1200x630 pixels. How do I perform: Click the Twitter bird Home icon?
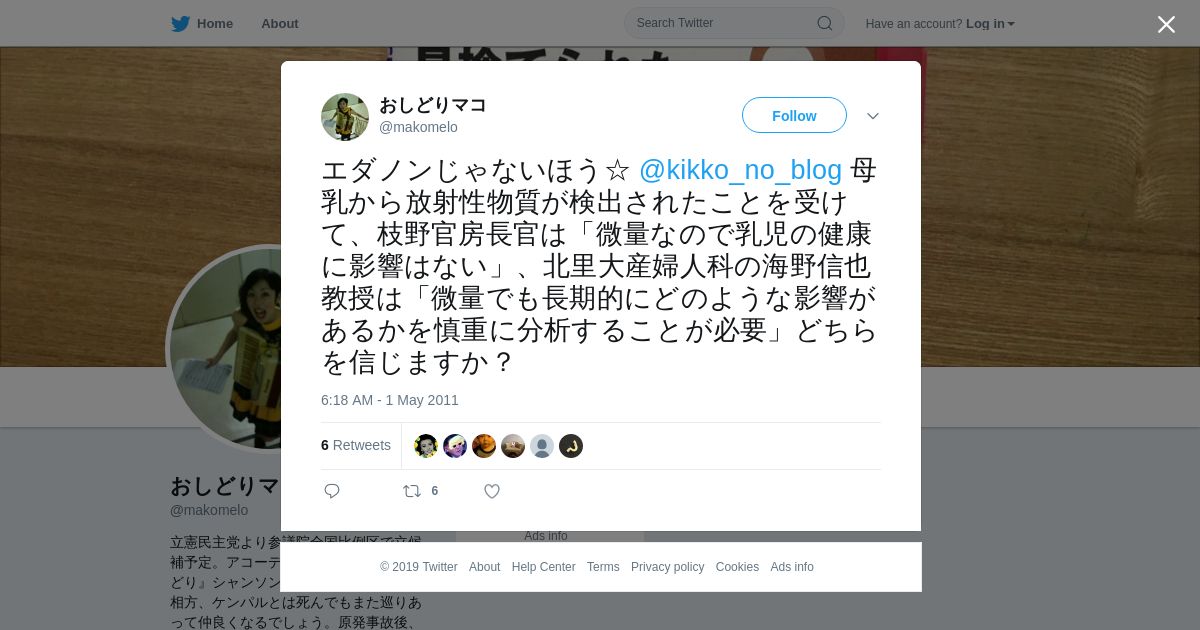click(180, 23)
